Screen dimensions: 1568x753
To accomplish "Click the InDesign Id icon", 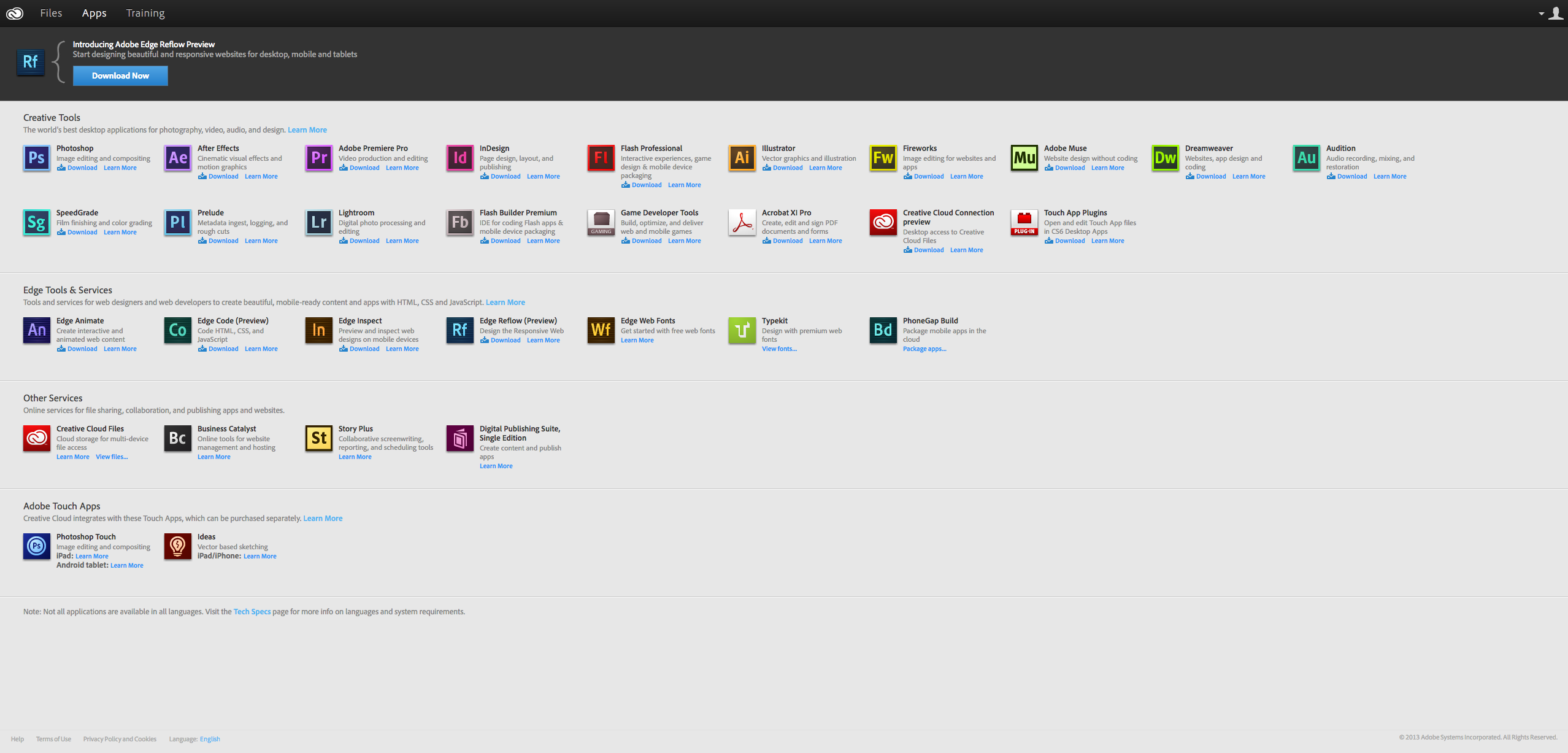I will [460, 158].
